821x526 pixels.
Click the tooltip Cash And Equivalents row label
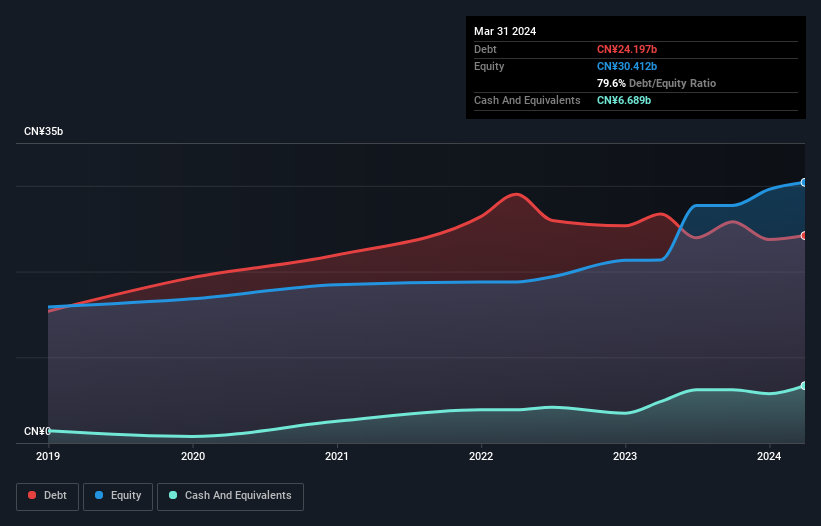point(527,100)
